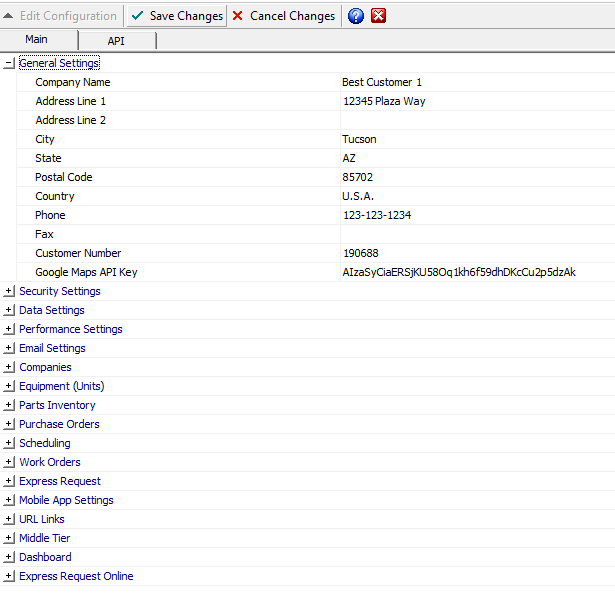The image size is (615, 613).
Task: Click the Phone label
Action: pos(50,215)
